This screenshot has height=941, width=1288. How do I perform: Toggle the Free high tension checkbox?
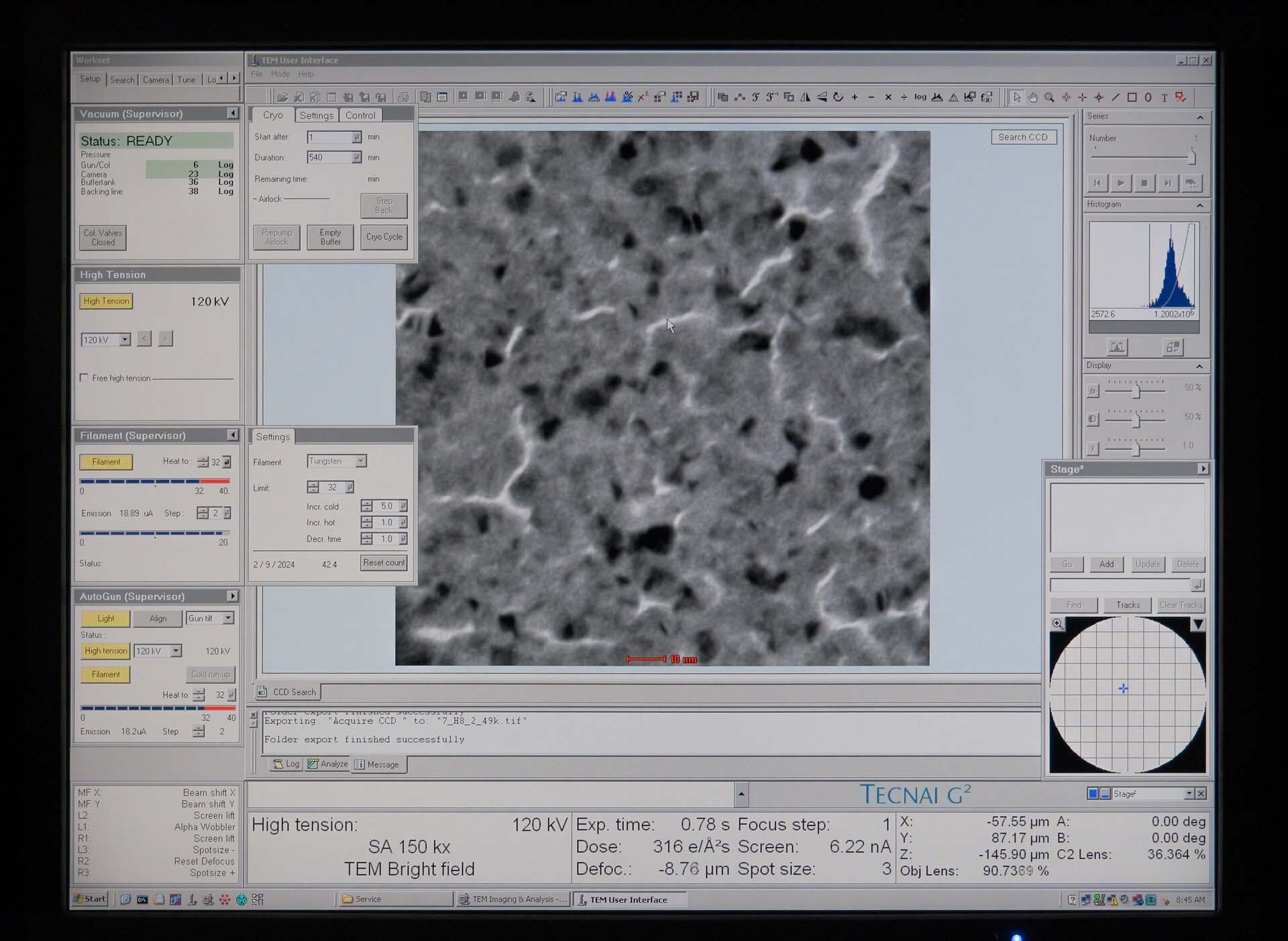tap(84, 378)
